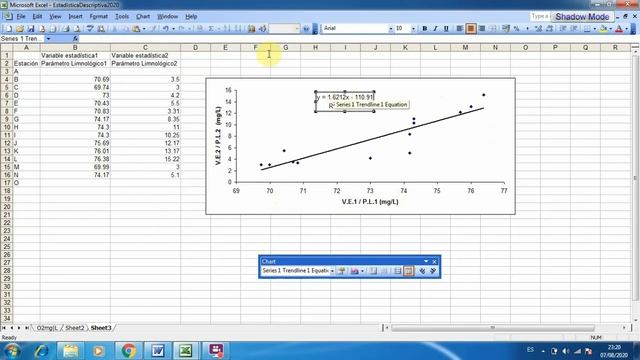This screenshot has width=640, height=360.
Task: Open the Edit menu
Action: [37, 16]
